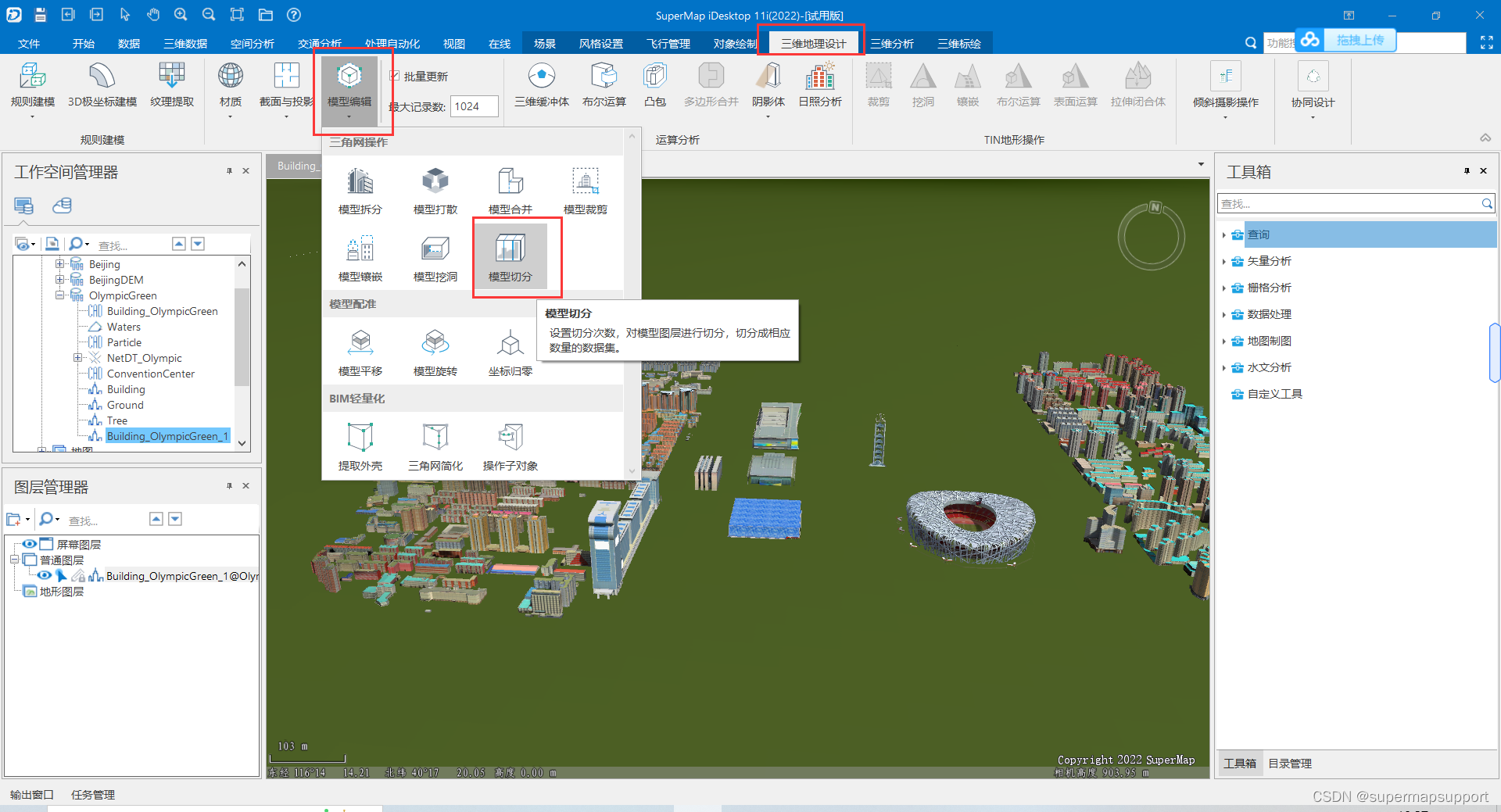Image resolution: width=1501 pixels, height=812 pixels.
Task: Open the 三维分析 ribbon tab
Action: 892,43
